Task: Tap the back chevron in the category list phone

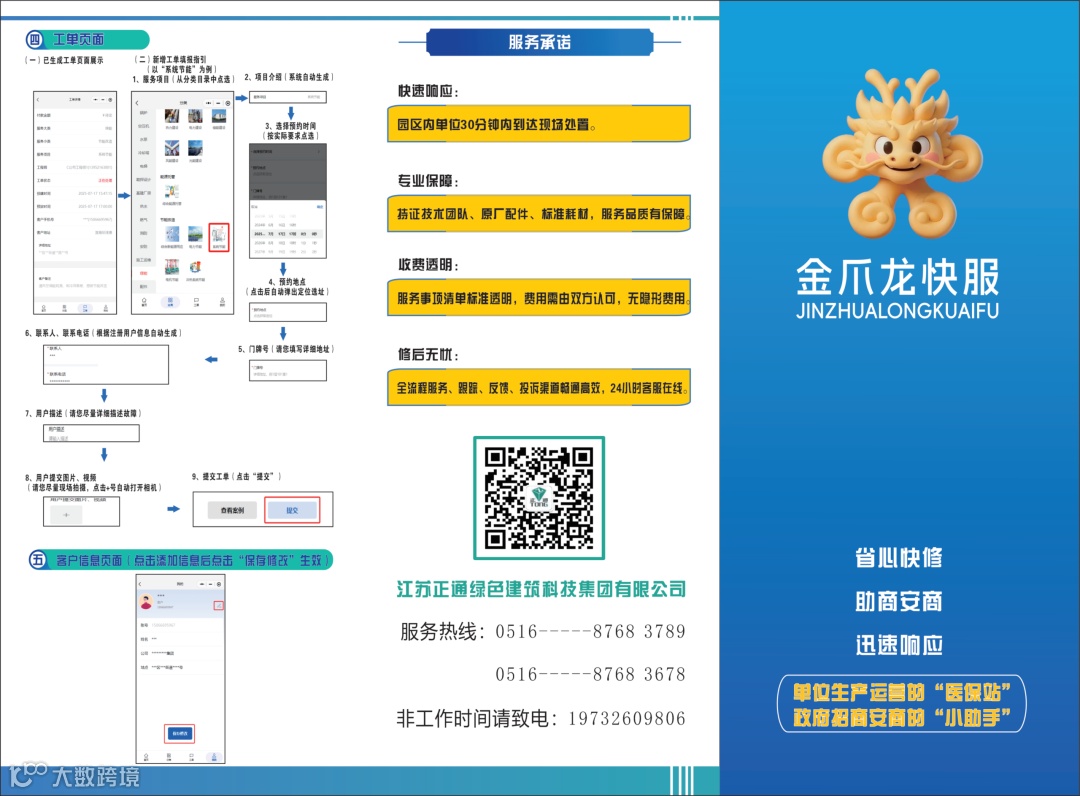Action: point(136,103)
